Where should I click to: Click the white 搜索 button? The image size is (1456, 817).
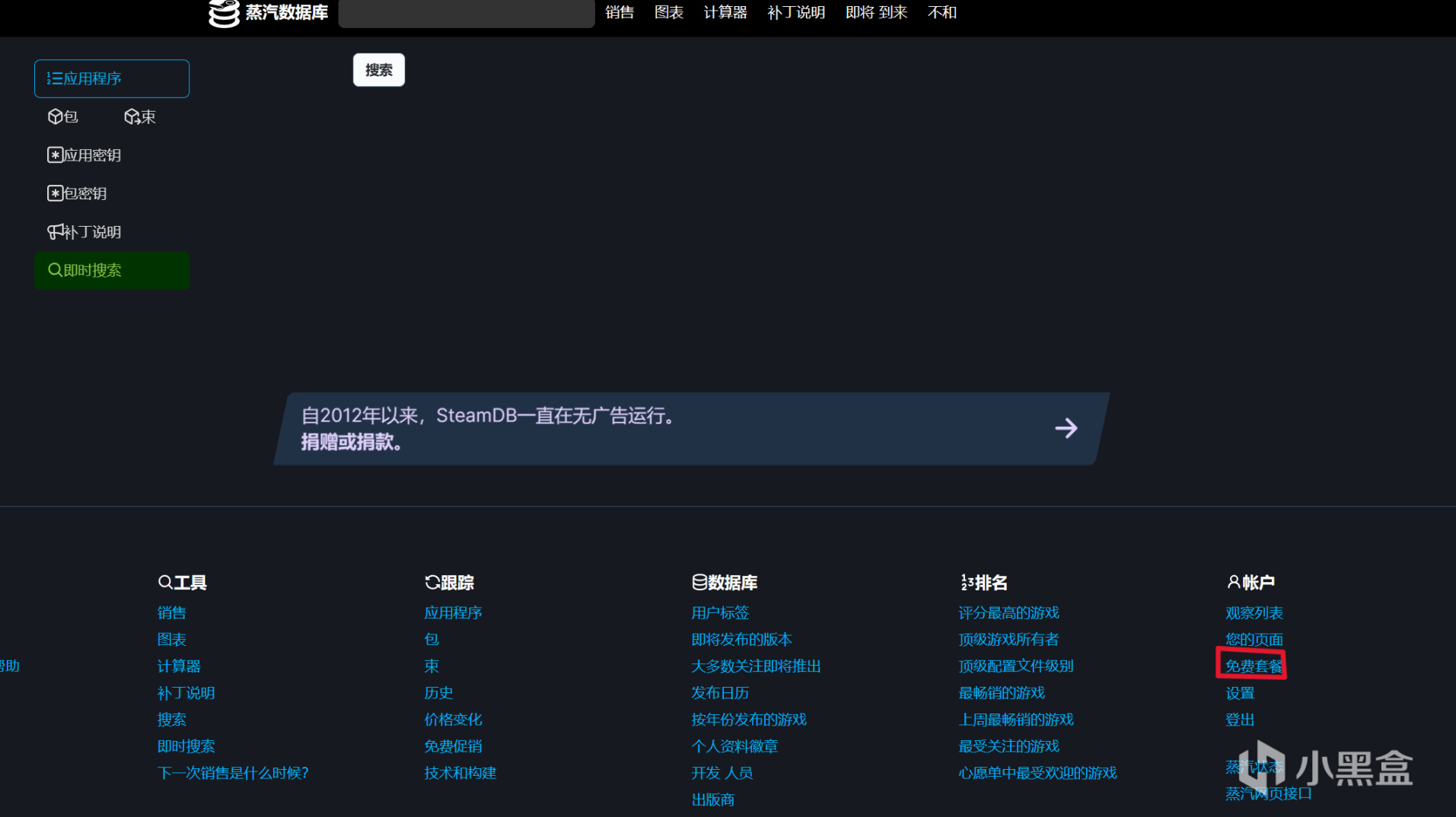(379, 70)
